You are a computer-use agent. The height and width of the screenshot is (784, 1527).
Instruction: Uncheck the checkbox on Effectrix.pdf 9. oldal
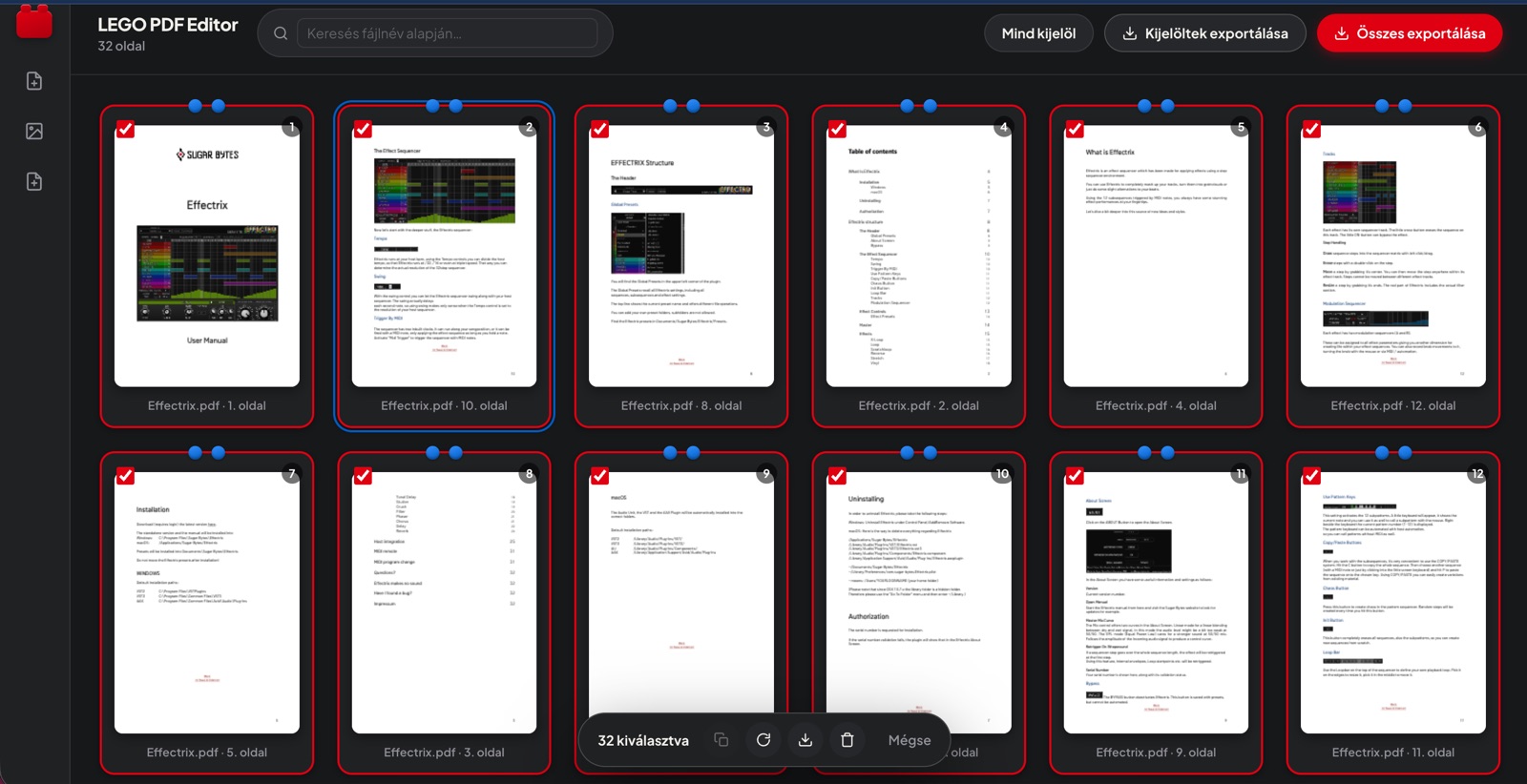coord(1075,476)
